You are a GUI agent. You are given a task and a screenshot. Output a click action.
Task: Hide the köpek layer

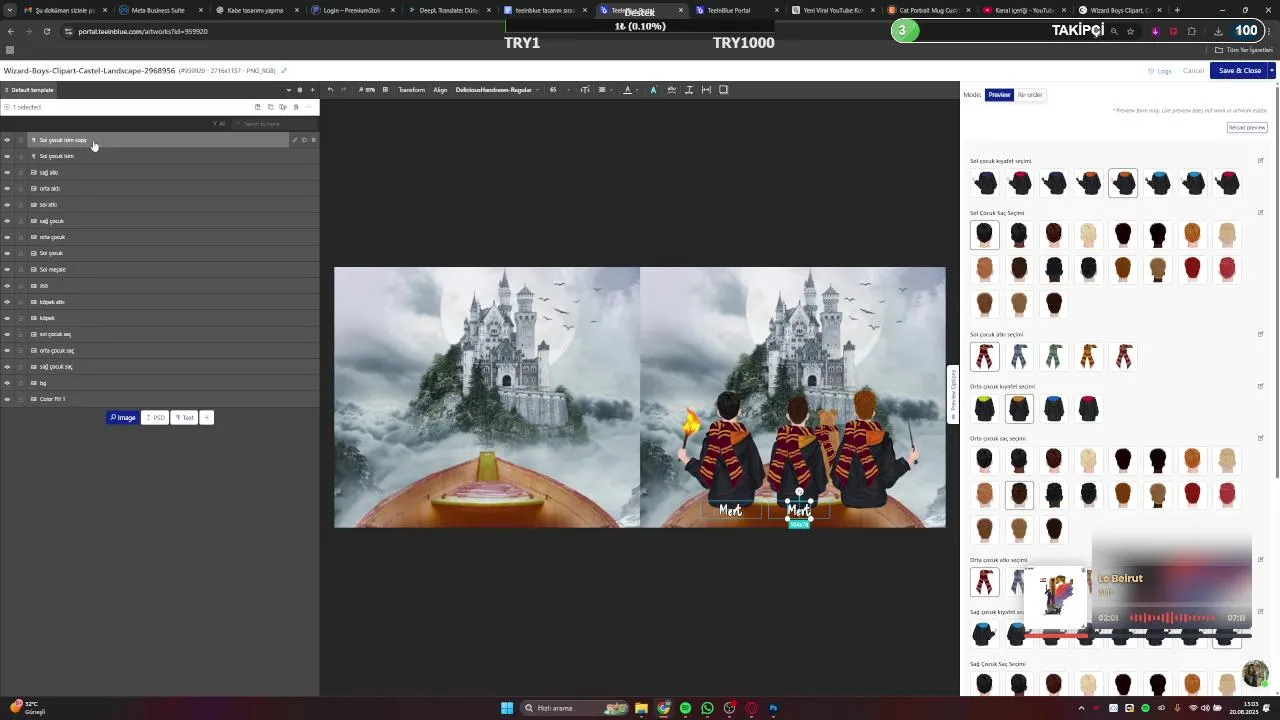click(x=7, y=318)
